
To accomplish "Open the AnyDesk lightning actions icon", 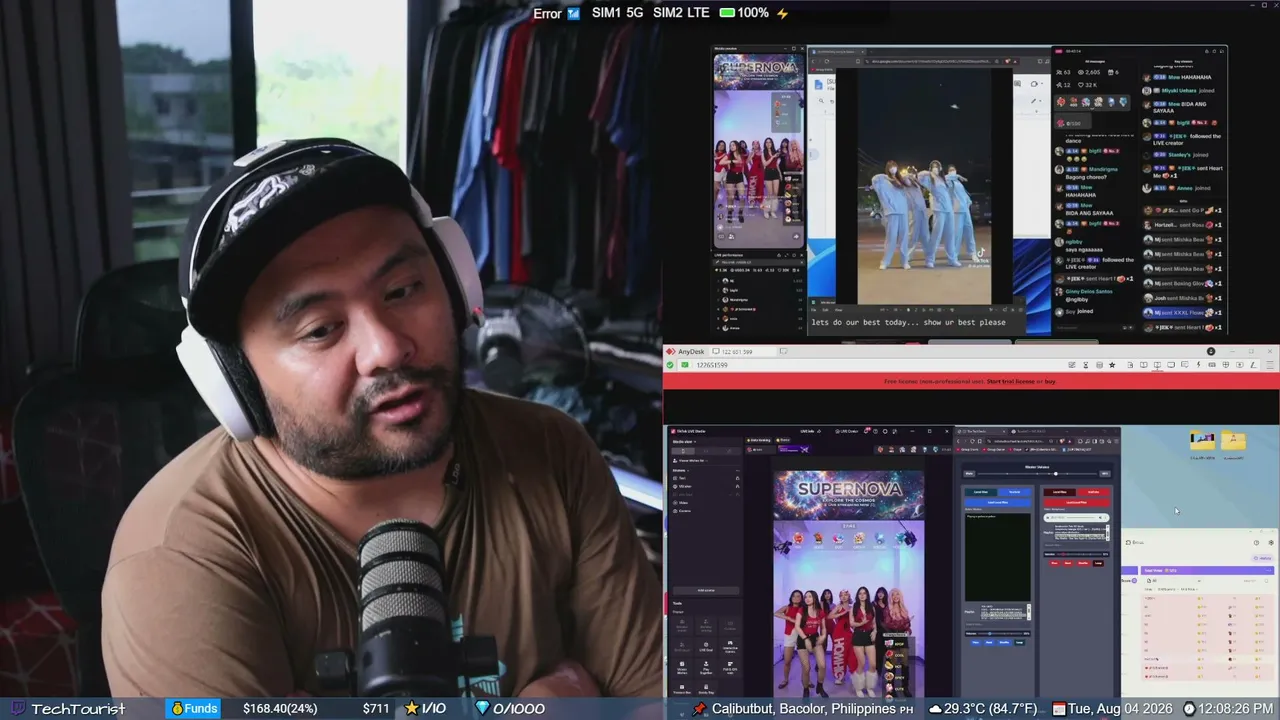I will 1197,365.
